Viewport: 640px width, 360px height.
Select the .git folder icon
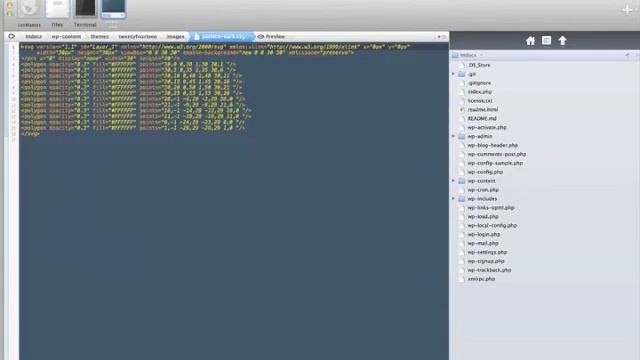pos(462,74)
